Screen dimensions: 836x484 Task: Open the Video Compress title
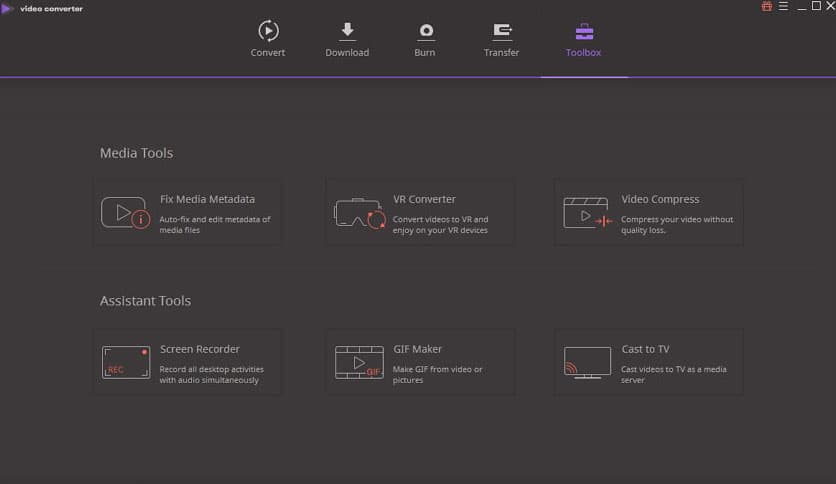pyautogui.click(x=660, y=199)
